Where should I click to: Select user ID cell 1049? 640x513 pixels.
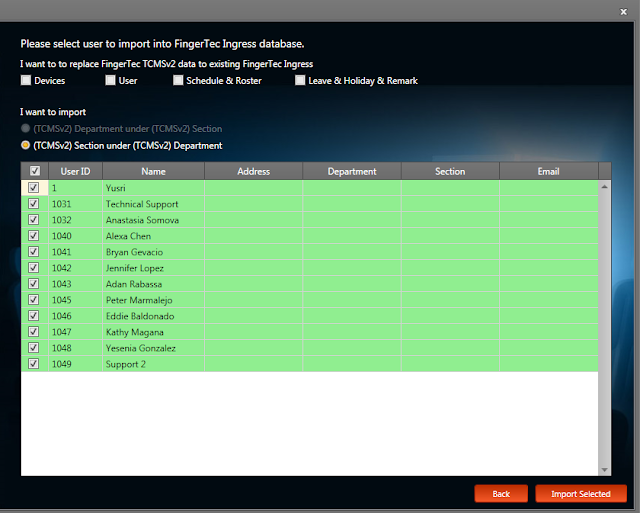(x=76, y=364)
